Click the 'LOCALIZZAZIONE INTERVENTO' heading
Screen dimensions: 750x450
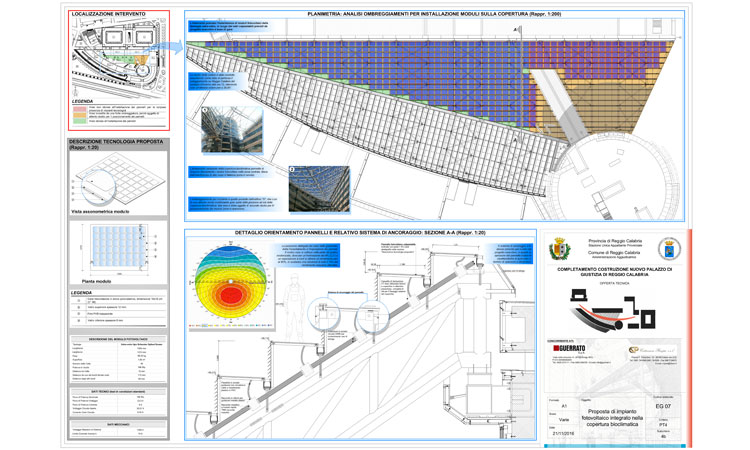(x=109, y=14)
